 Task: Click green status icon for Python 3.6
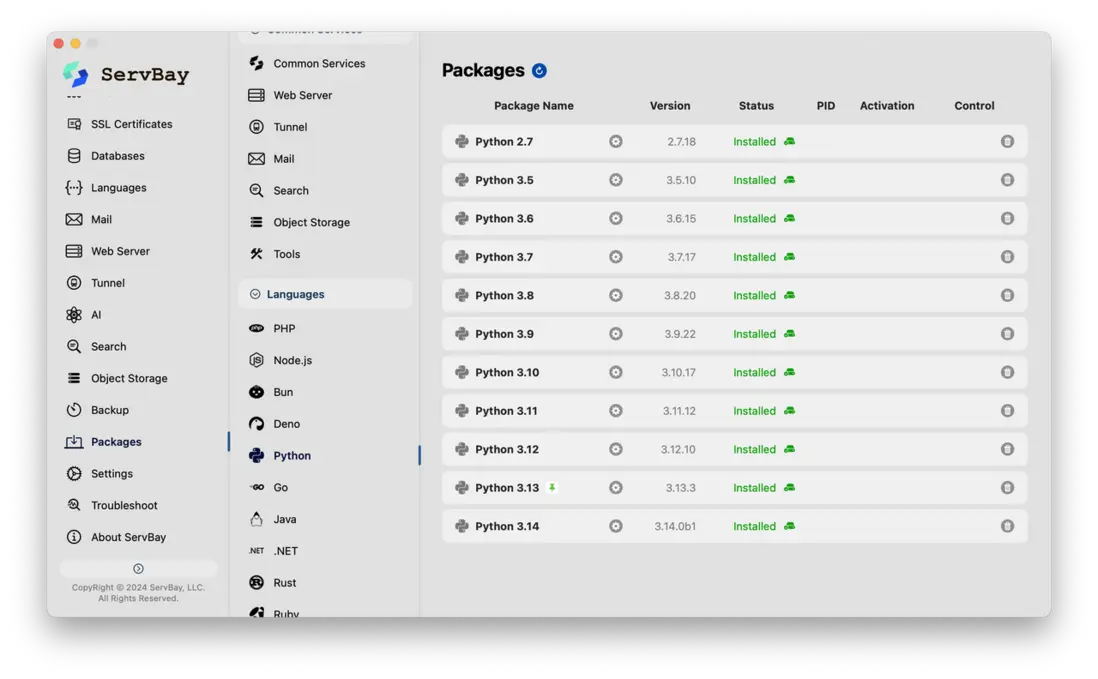point(789,219)
